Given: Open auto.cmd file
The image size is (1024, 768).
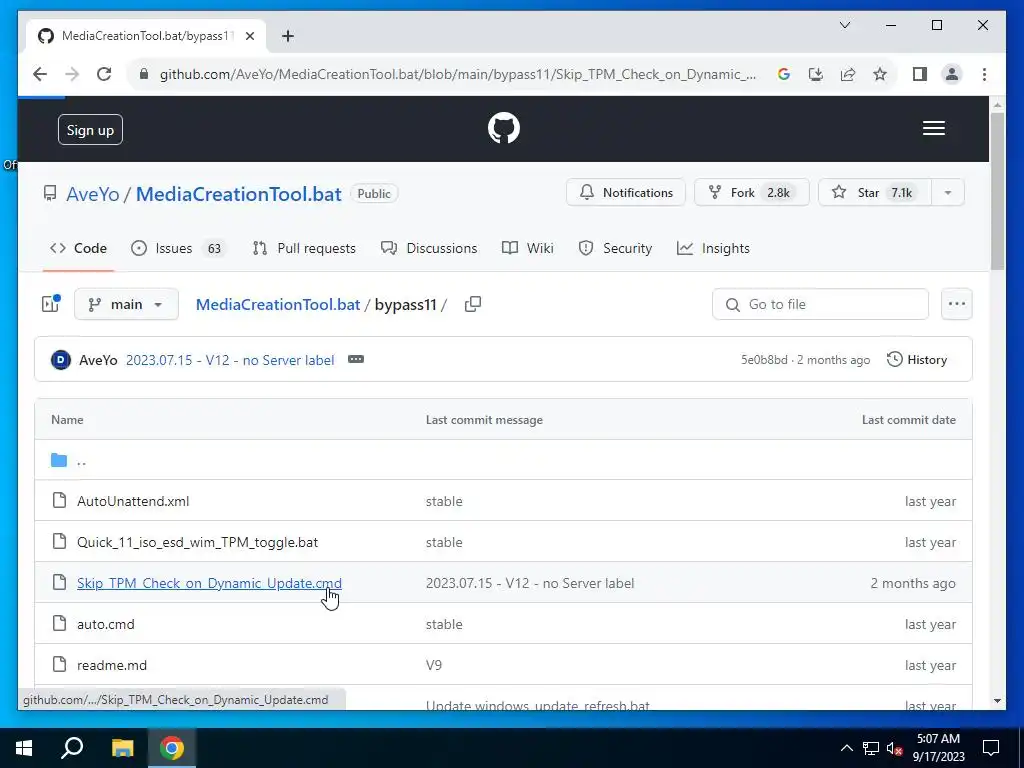Looking at the screenshot, I should coord(106,624).
